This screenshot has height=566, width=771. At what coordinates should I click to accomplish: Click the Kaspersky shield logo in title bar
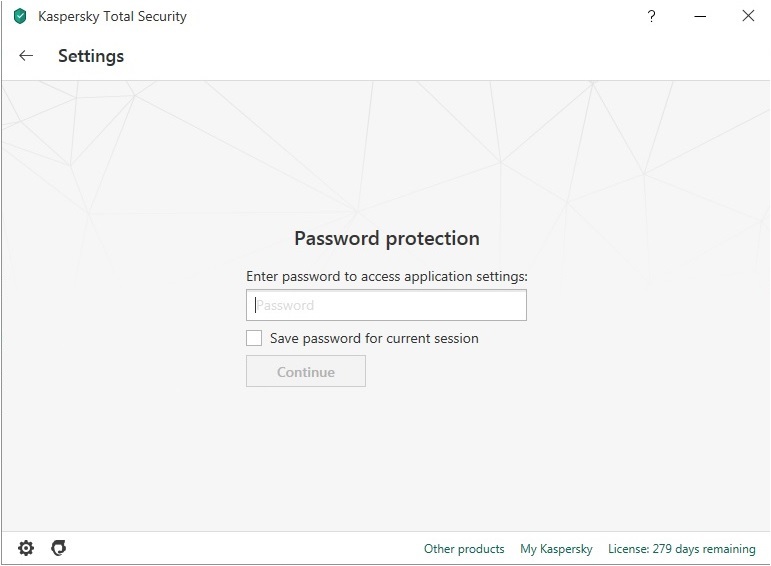coord(19,16)
